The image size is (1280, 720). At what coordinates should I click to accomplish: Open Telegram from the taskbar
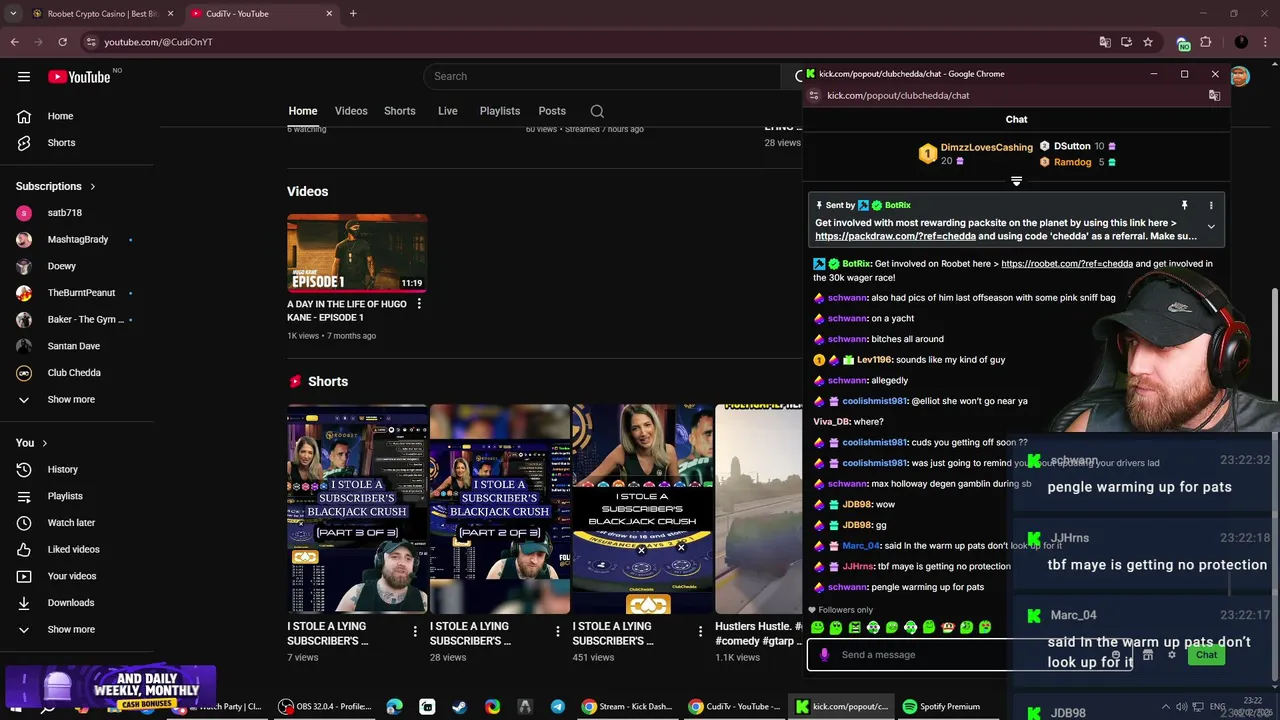click(x=558, y=706)
